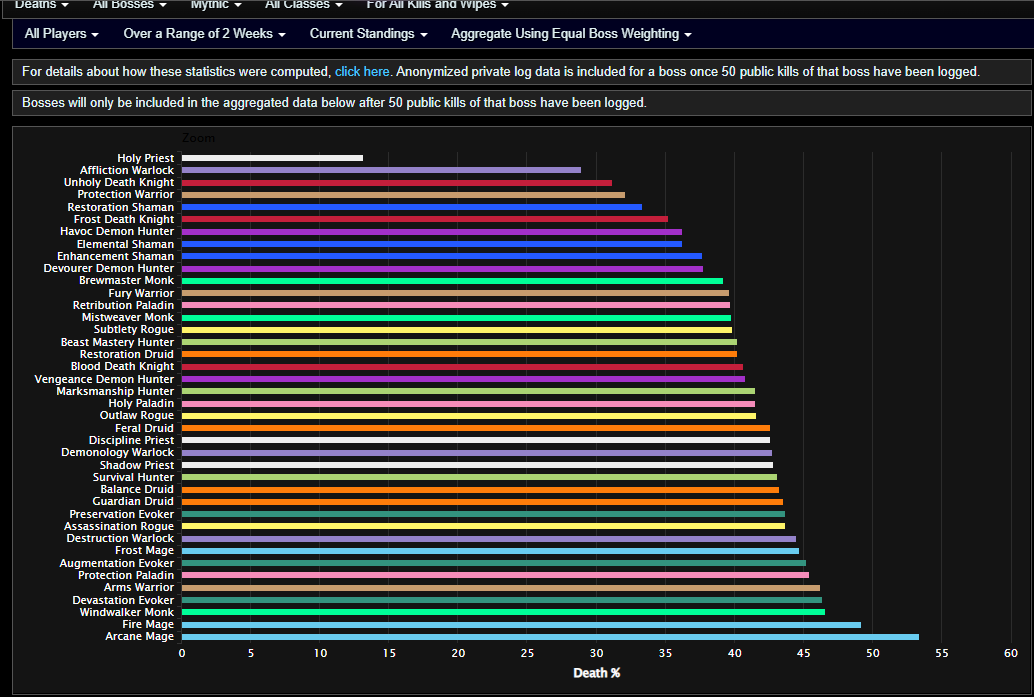This screenshot has height=697, width=1034.
Task: Click the Fury Warrior label
Action: click(x=141, y=293)
